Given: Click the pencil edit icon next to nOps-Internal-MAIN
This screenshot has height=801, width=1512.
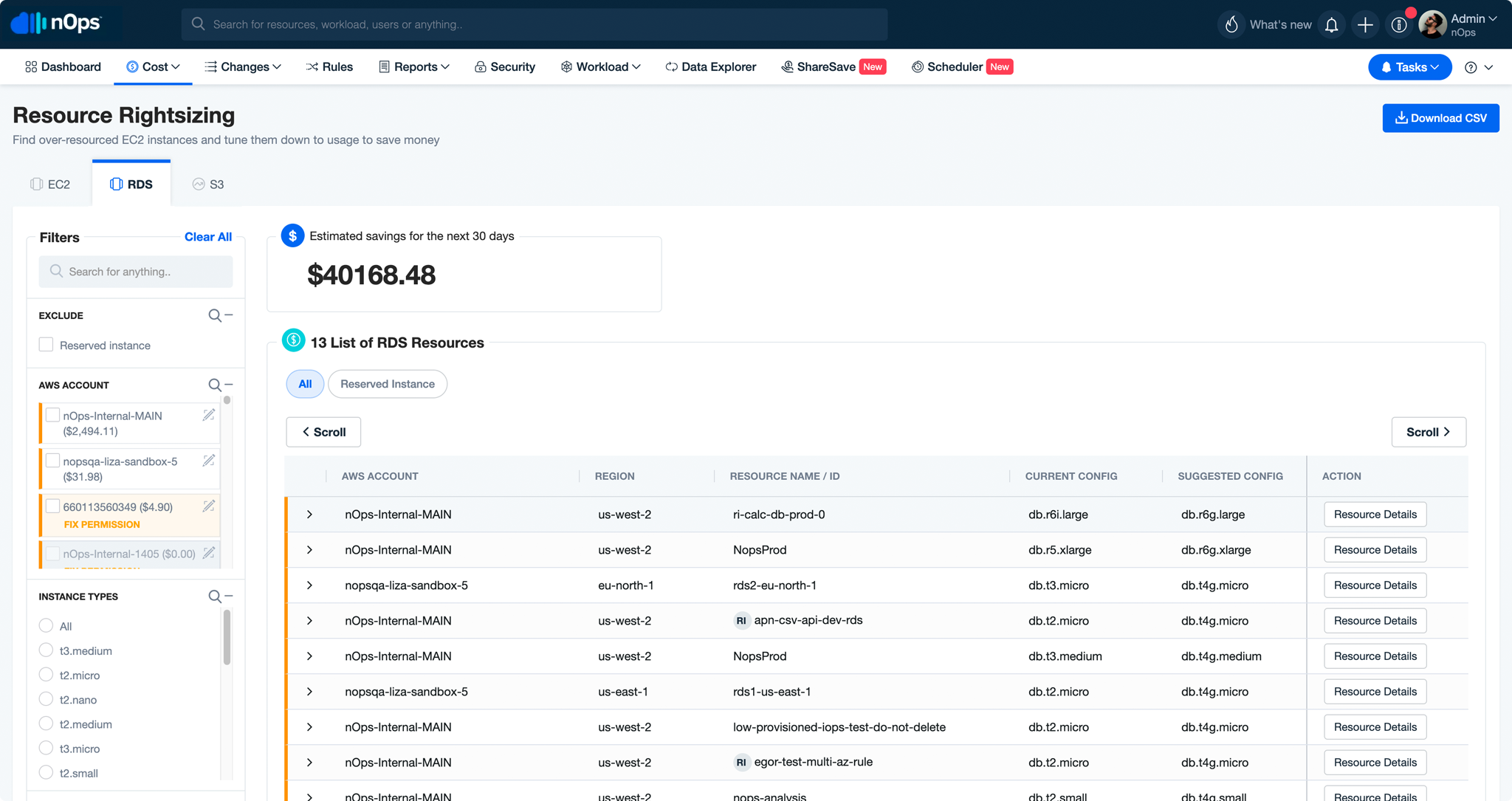Looking at the screenshot, I should [209, 415].
